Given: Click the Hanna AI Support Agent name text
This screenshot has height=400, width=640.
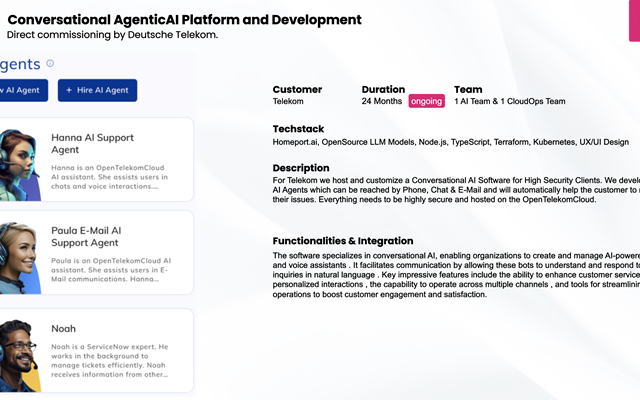Looking at the screenshot, I should 92,144.
